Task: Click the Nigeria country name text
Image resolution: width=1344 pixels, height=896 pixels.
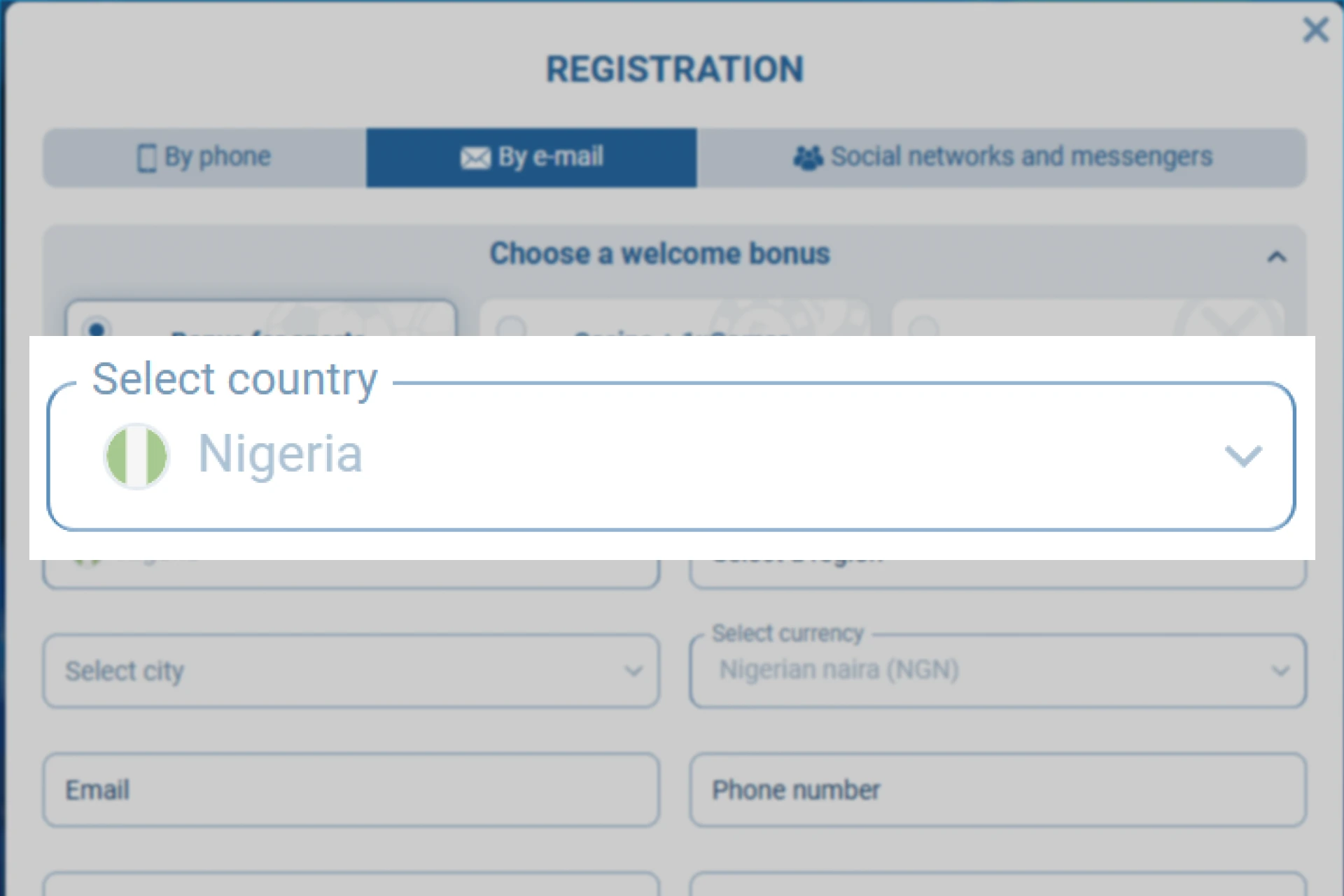Action: [x=280, y=454]
